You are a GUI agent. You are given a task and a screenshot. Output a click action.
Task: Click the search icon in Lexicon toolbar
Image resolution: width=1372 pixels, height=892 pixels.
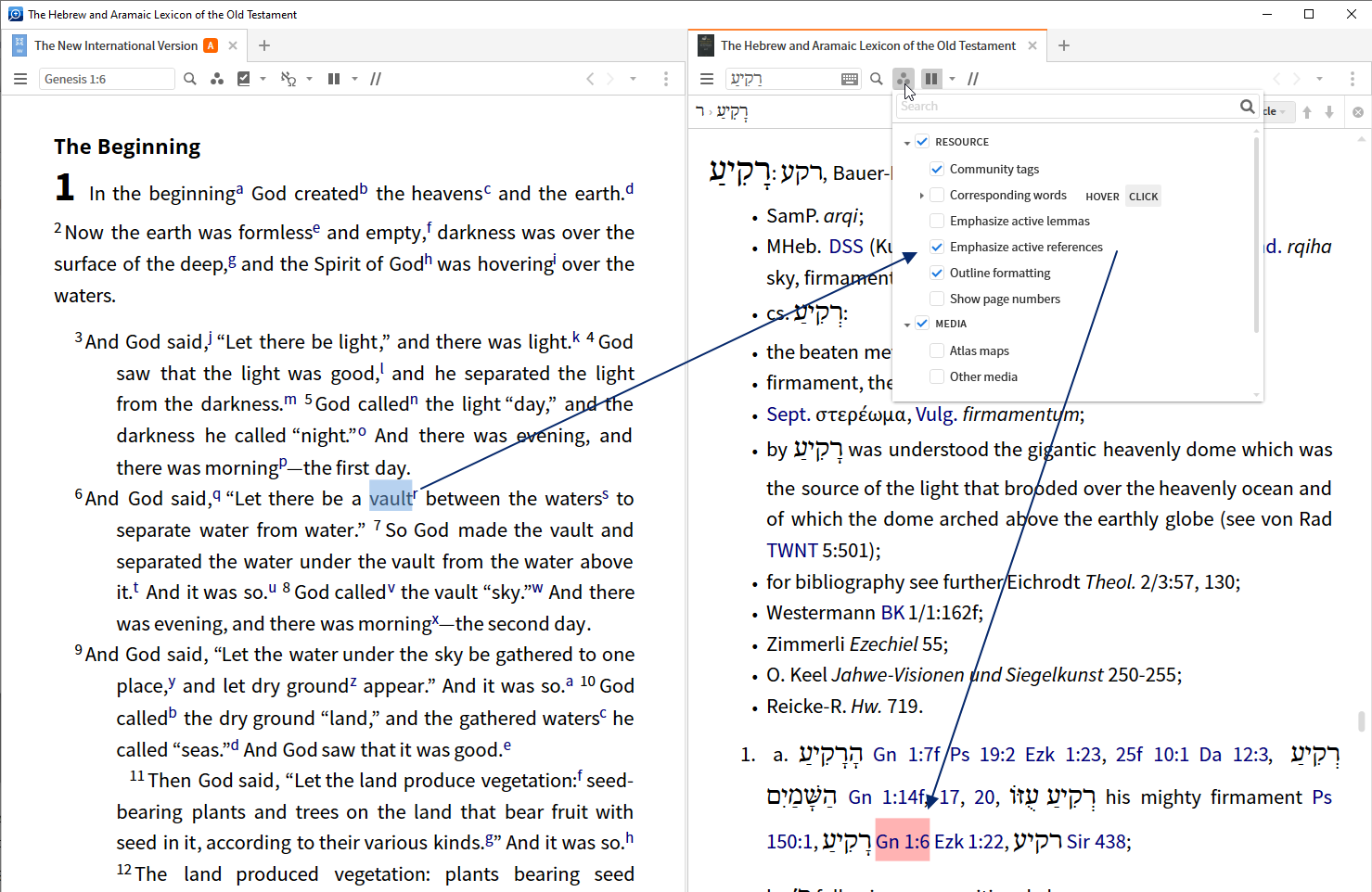pos(877,79)
